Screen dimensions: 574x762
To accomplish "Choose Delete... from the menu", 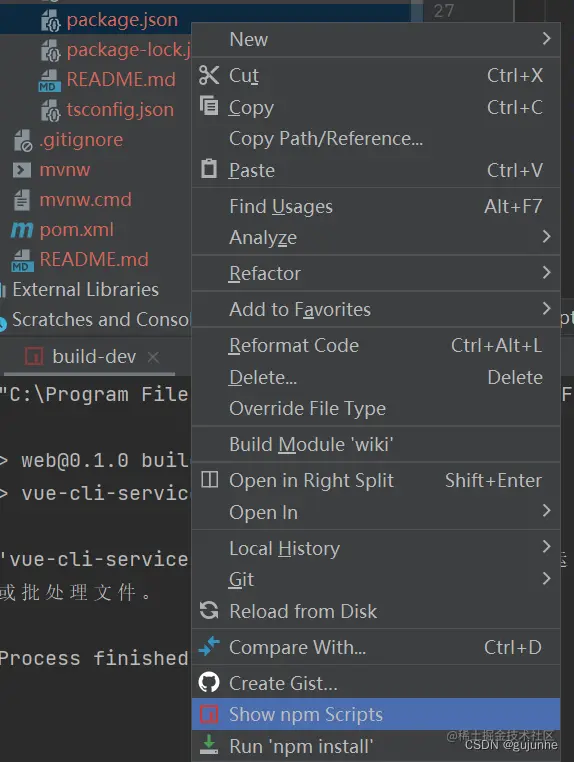I will (376, 377).
